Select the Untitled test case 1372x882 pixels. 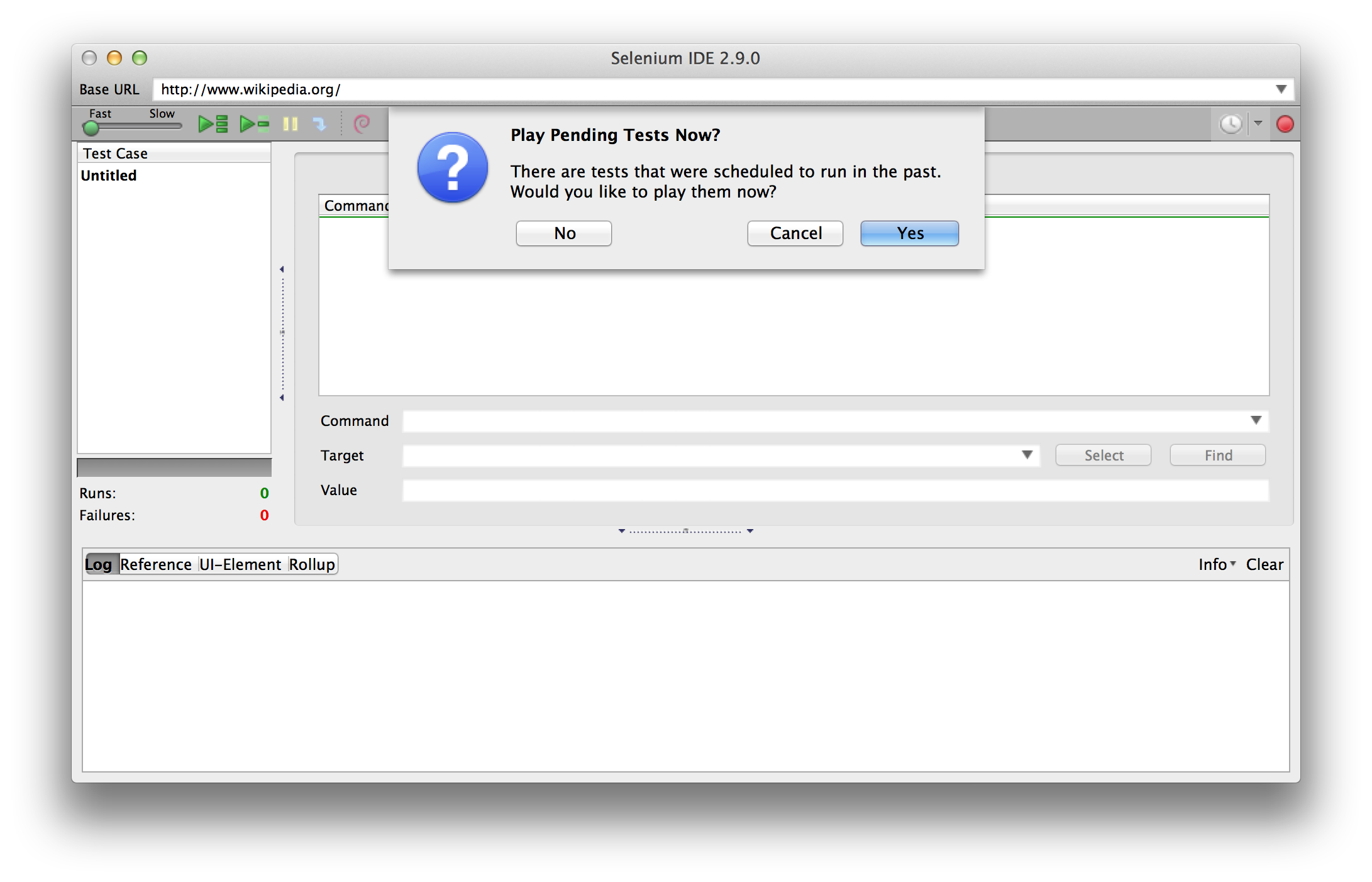174,176
